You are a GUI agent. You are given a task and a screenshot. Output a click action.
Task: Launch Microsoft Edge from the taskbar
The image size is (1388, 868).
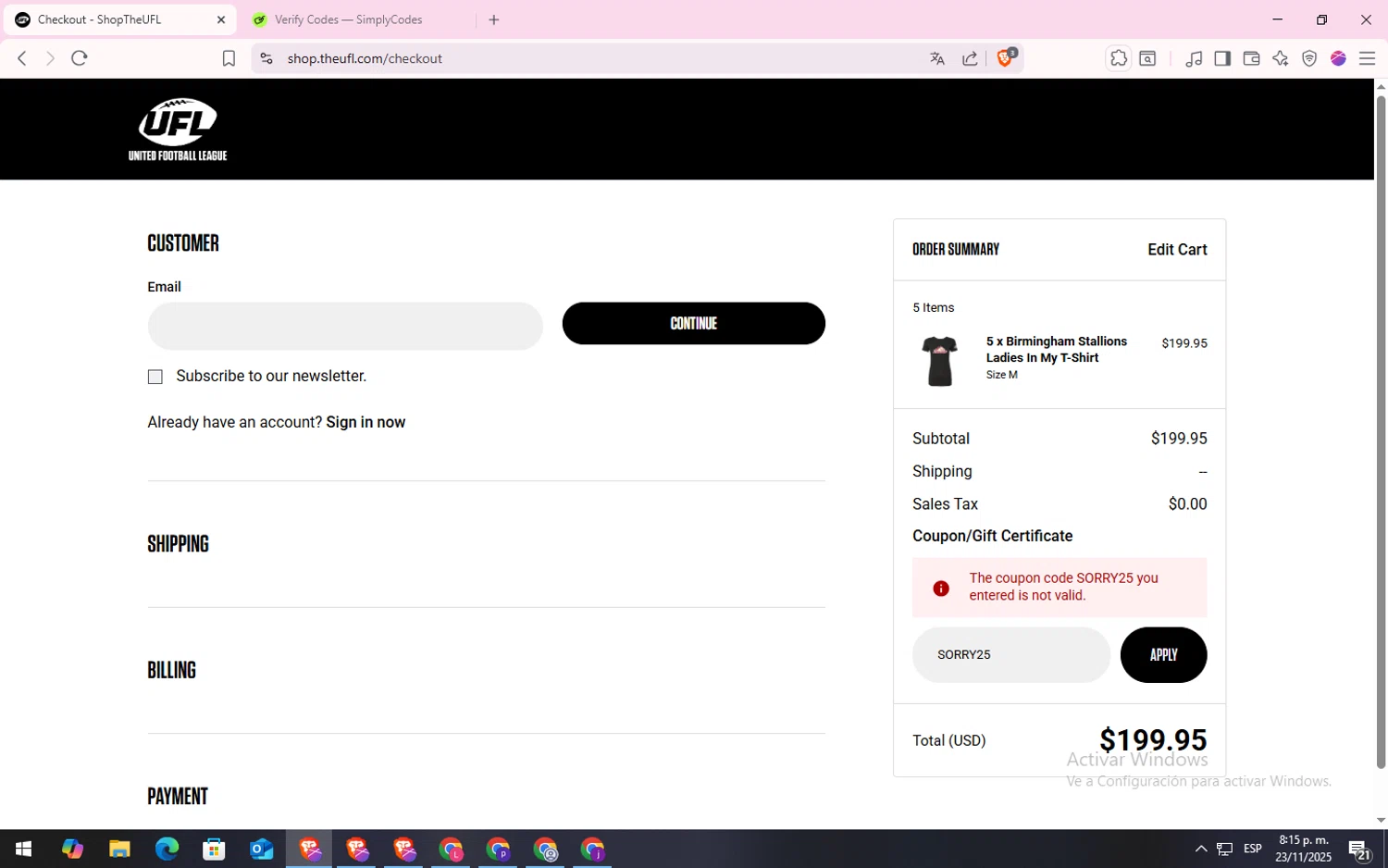167,849
